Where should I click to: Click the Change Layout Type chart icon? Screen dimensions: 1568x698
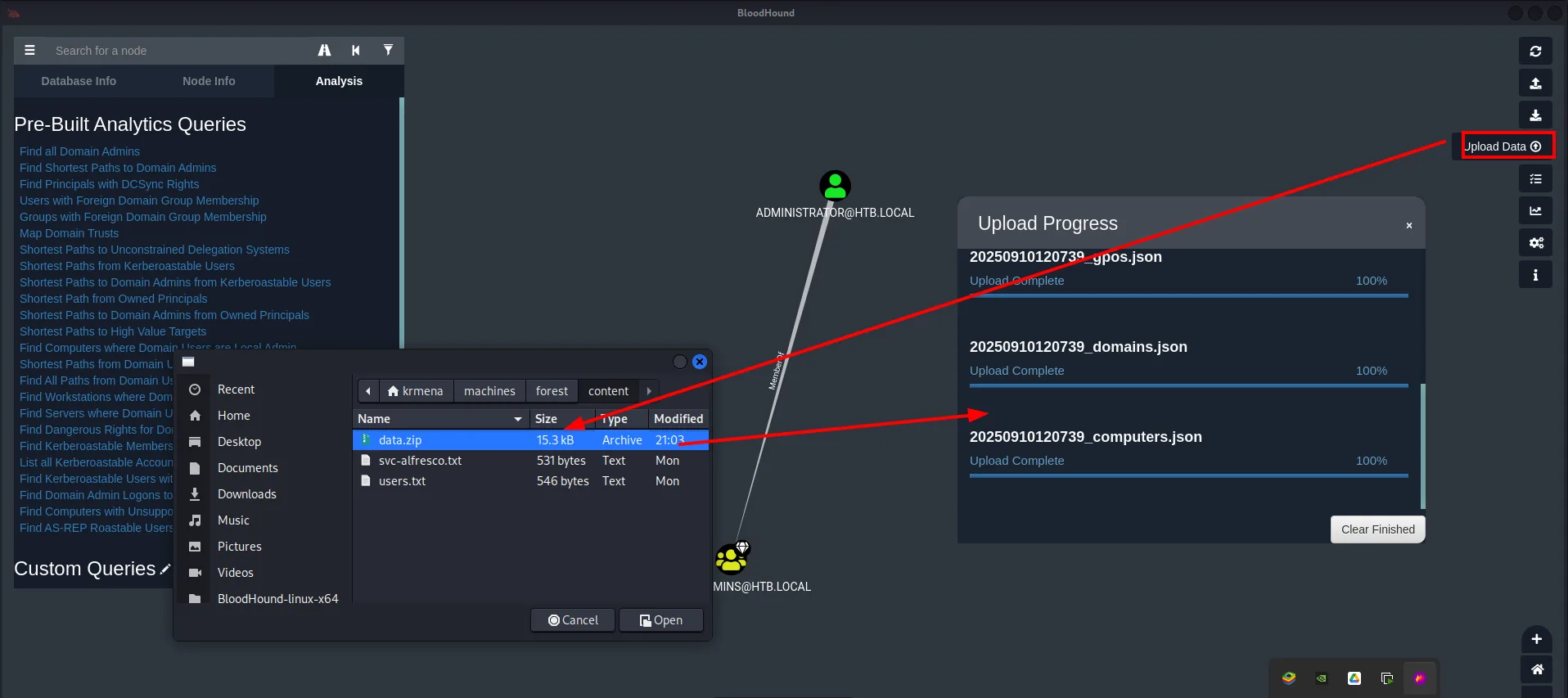[1535, 210]
